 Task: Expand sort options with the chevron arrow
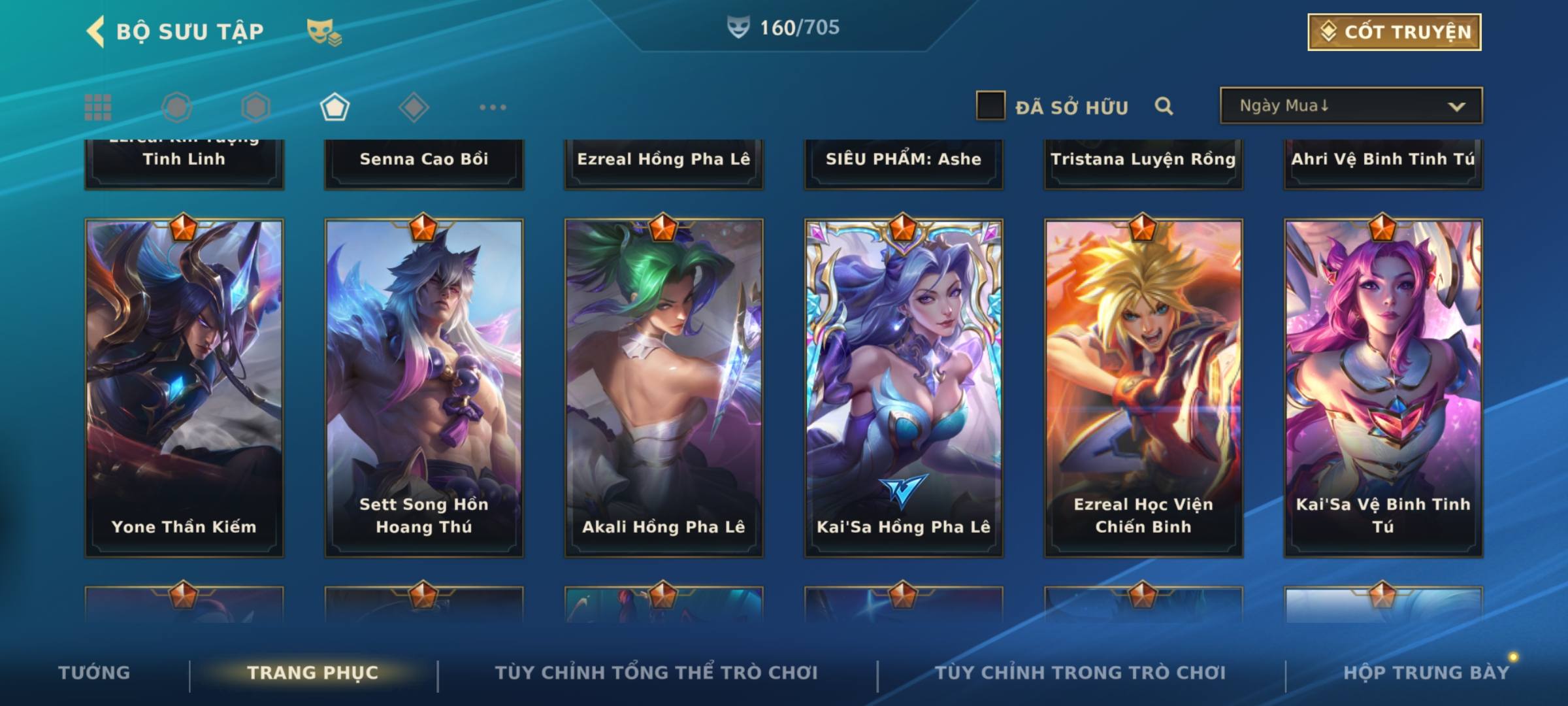click(1456, 107)
